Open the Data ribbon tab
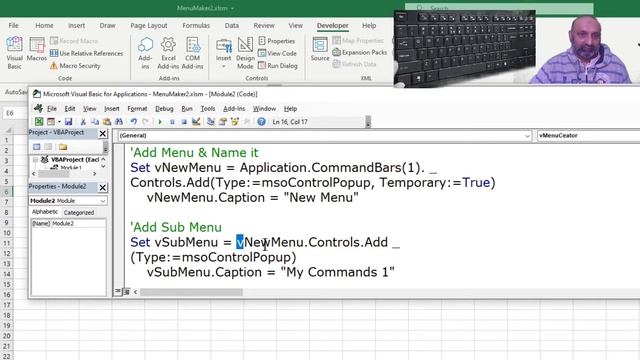Viewport: 640px width, 360px height. click(231, 25)
